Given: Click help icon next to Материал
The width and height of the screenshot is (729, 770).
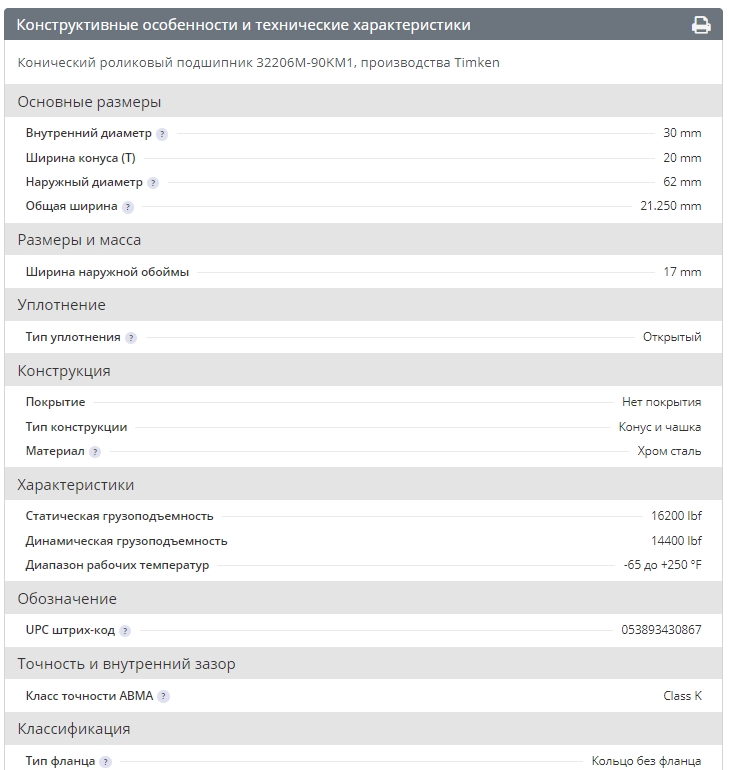Looking at the screenshot, I should [95, 452].
